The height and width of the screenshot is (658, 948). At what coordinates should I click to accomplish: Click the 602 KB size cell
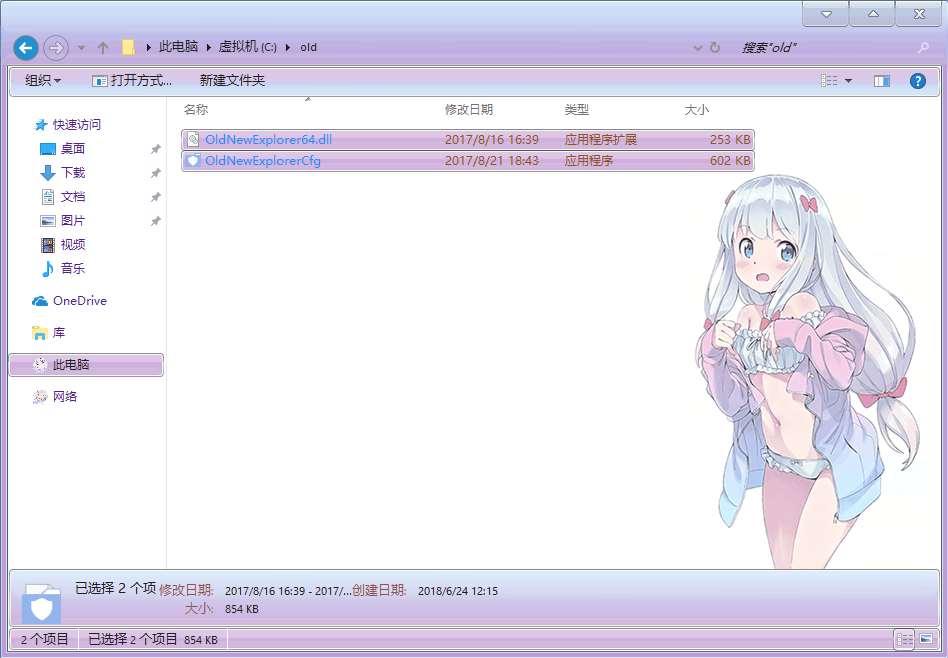point(730,161)
